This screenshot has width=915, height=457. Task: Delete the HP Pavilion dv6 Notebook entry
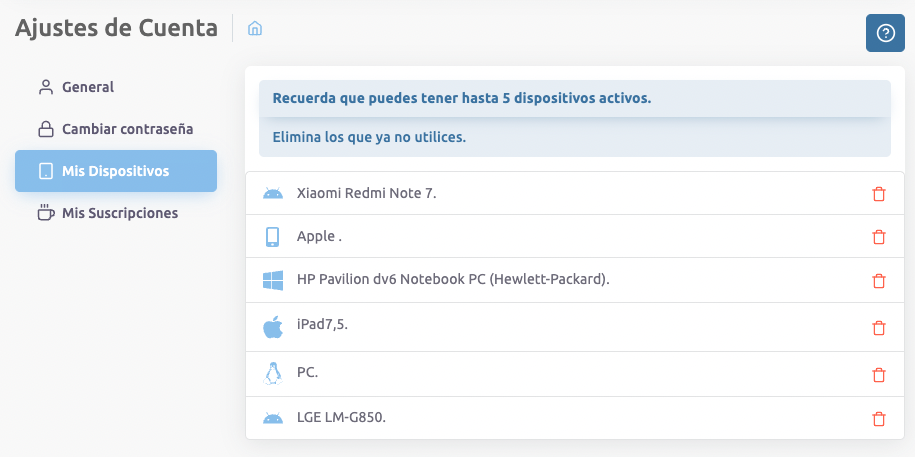pyautogui.click(x=879, y=281)
